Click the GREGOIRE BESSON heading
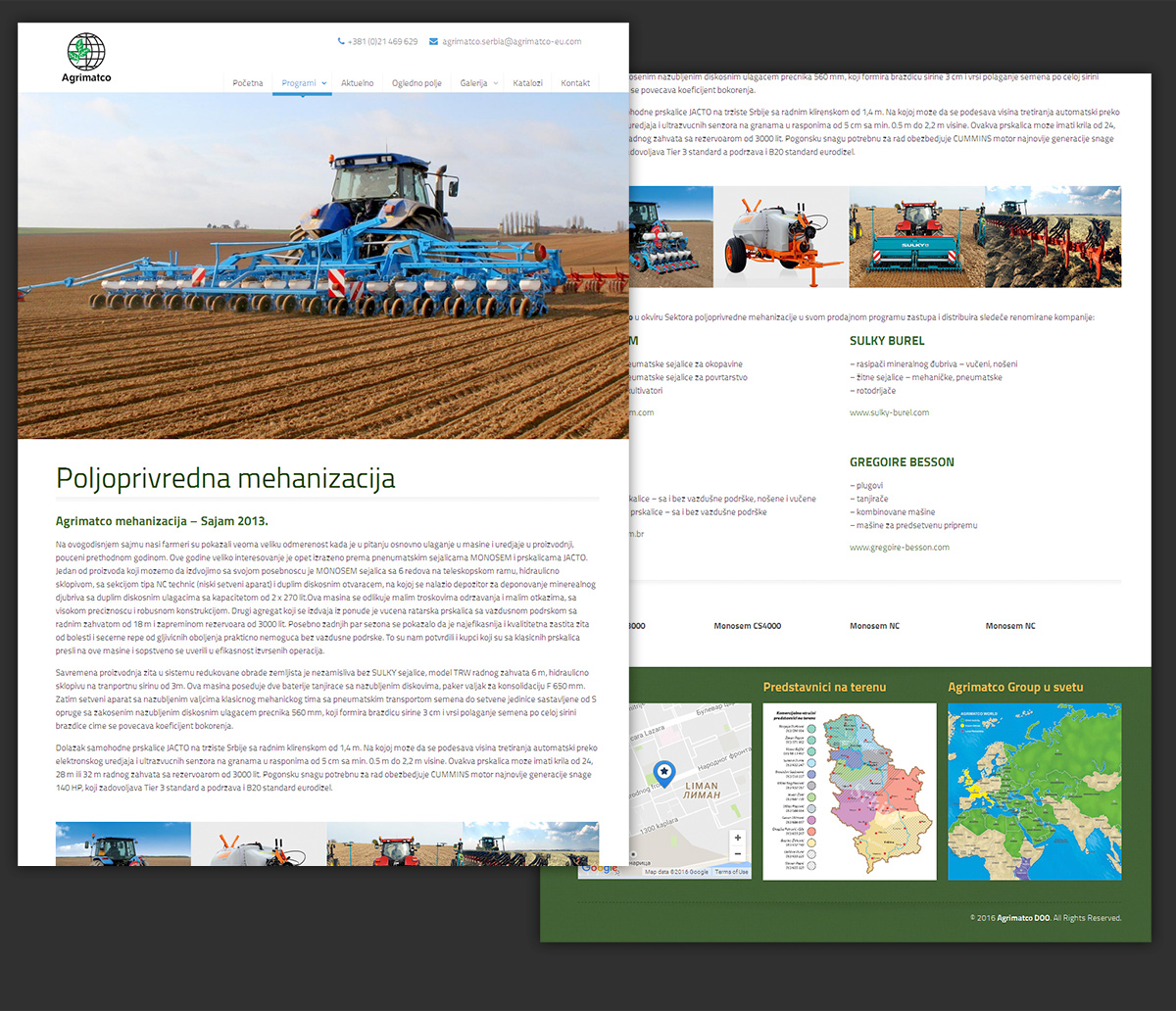 click(902, 462)
